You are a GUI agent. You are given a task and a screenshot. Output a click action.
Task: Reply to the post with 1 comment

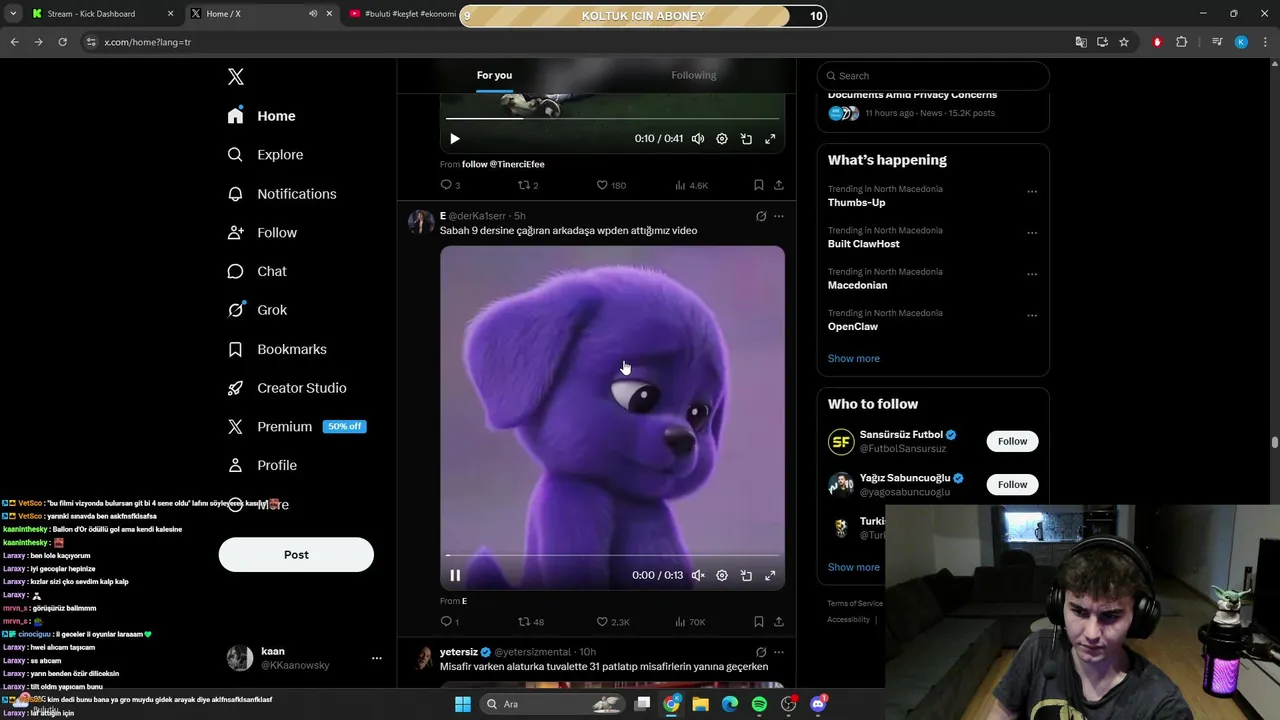[450, 622]
